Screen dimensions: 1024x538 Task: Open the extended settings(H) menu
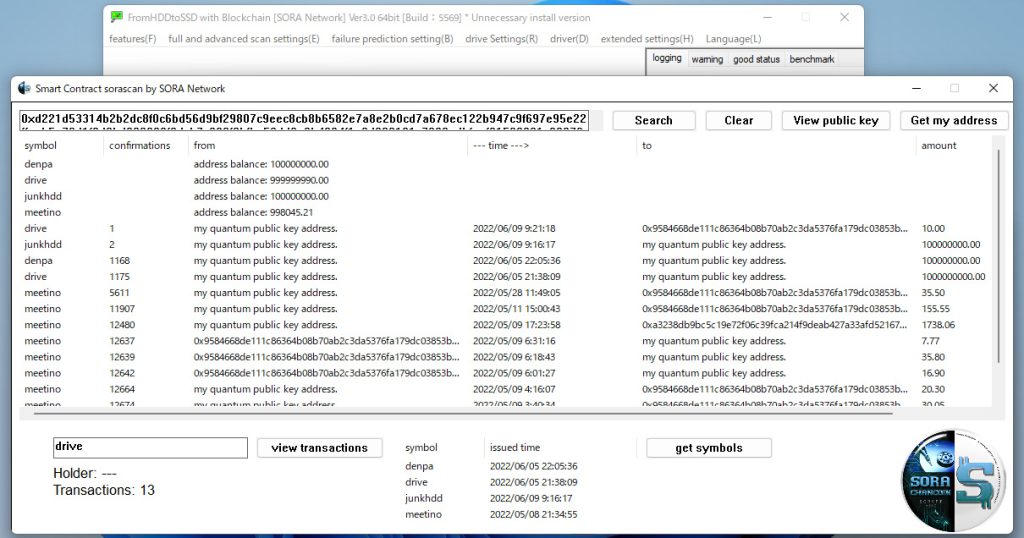tap(647, 39)
